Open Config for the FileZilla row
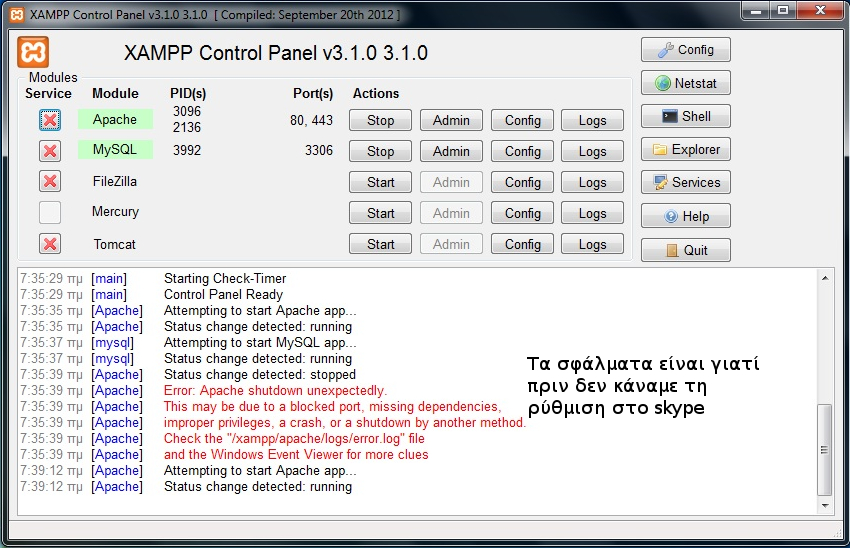Viewport: 850px width, 548px height. coord(523,182)
